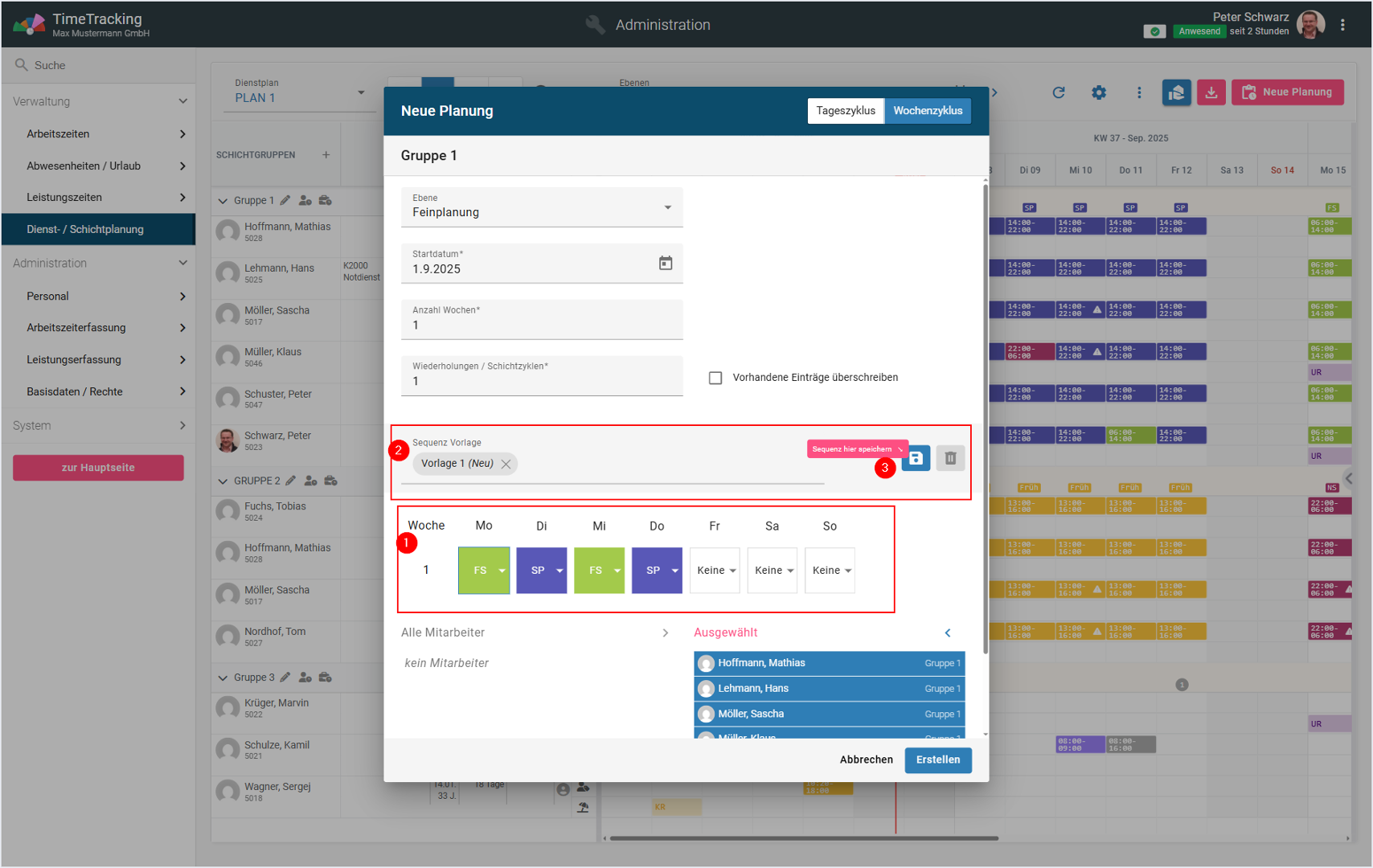This screenshot has height=868, width=1373.
Task: Click the red download icon button
Action: (x=1211, y=92)
